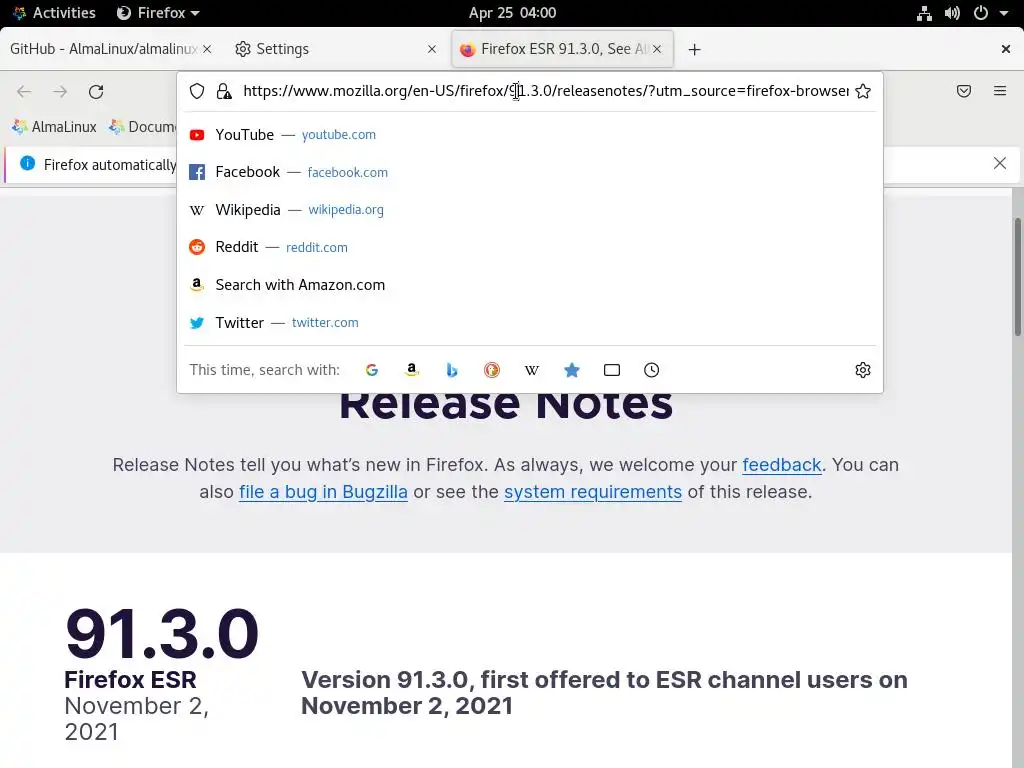Open file a bug in Bugzilla link
This screenshot has height=768, width=1024.
click(x=323, y=492)
